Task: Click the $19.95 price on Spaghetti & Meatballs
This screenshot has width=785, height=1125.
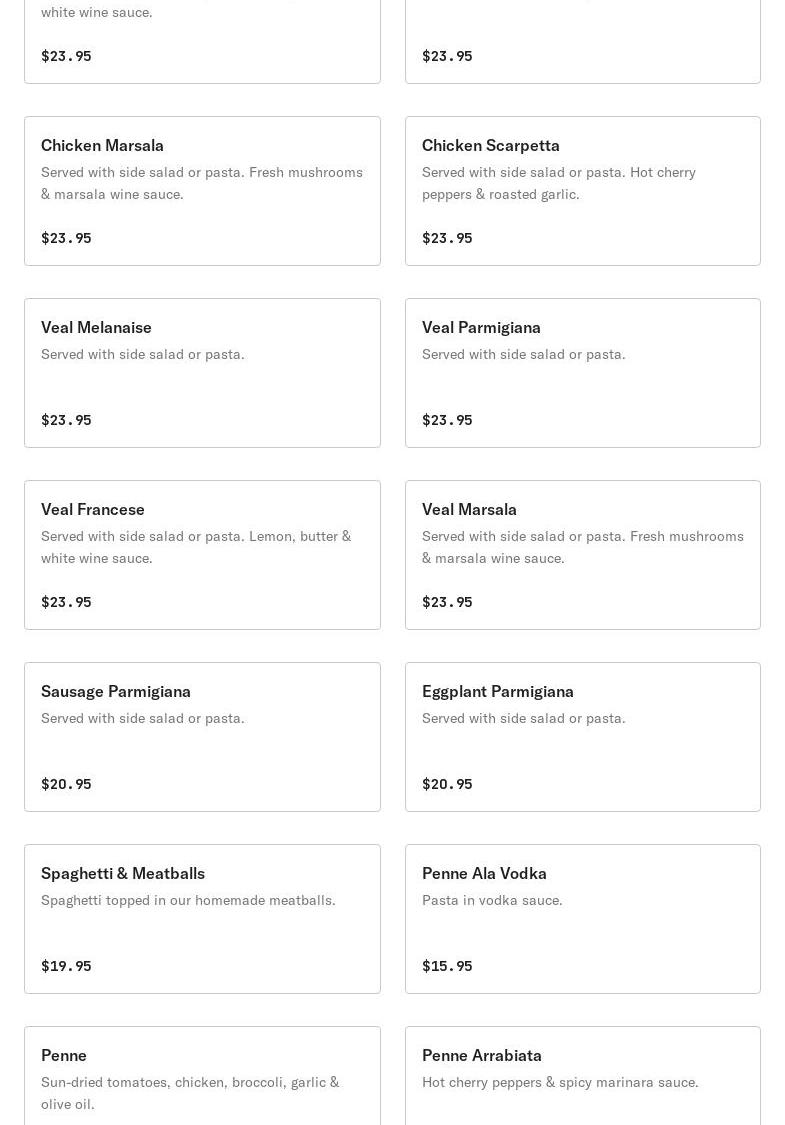Action: pos(66,966)
